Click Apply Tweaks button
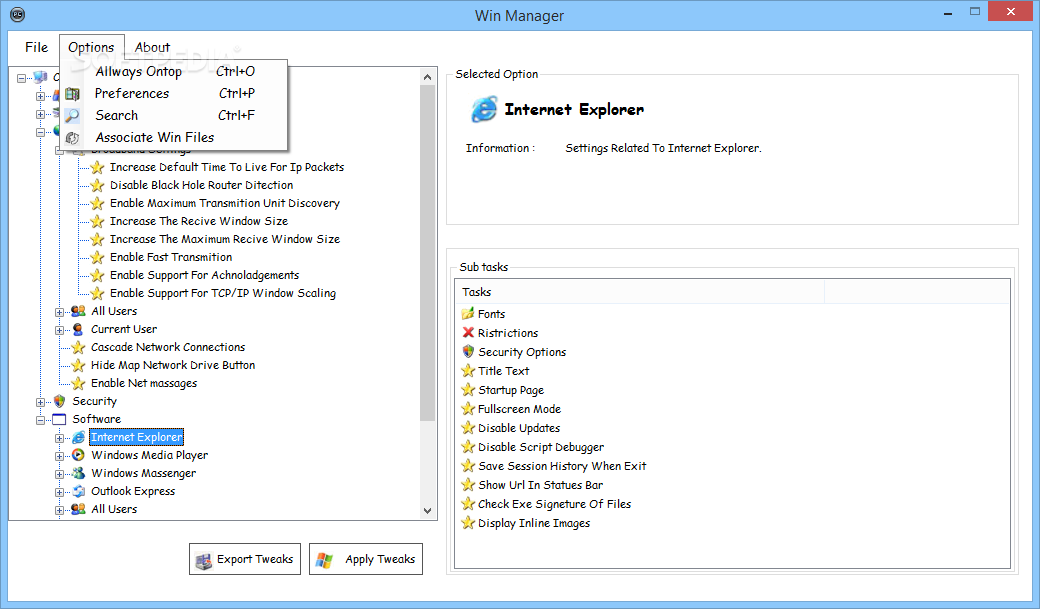 coord(365,559)
